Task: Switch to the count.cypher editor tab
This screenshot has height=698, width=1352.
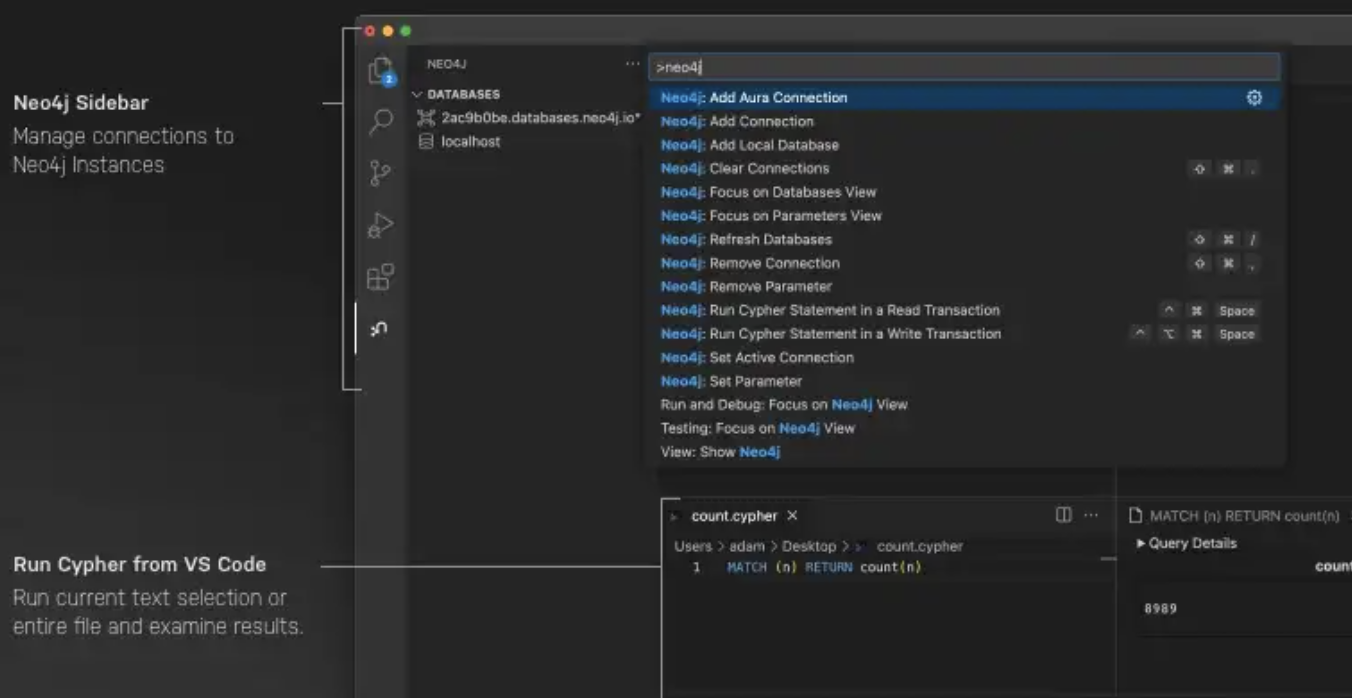Action: pos(735,516)
